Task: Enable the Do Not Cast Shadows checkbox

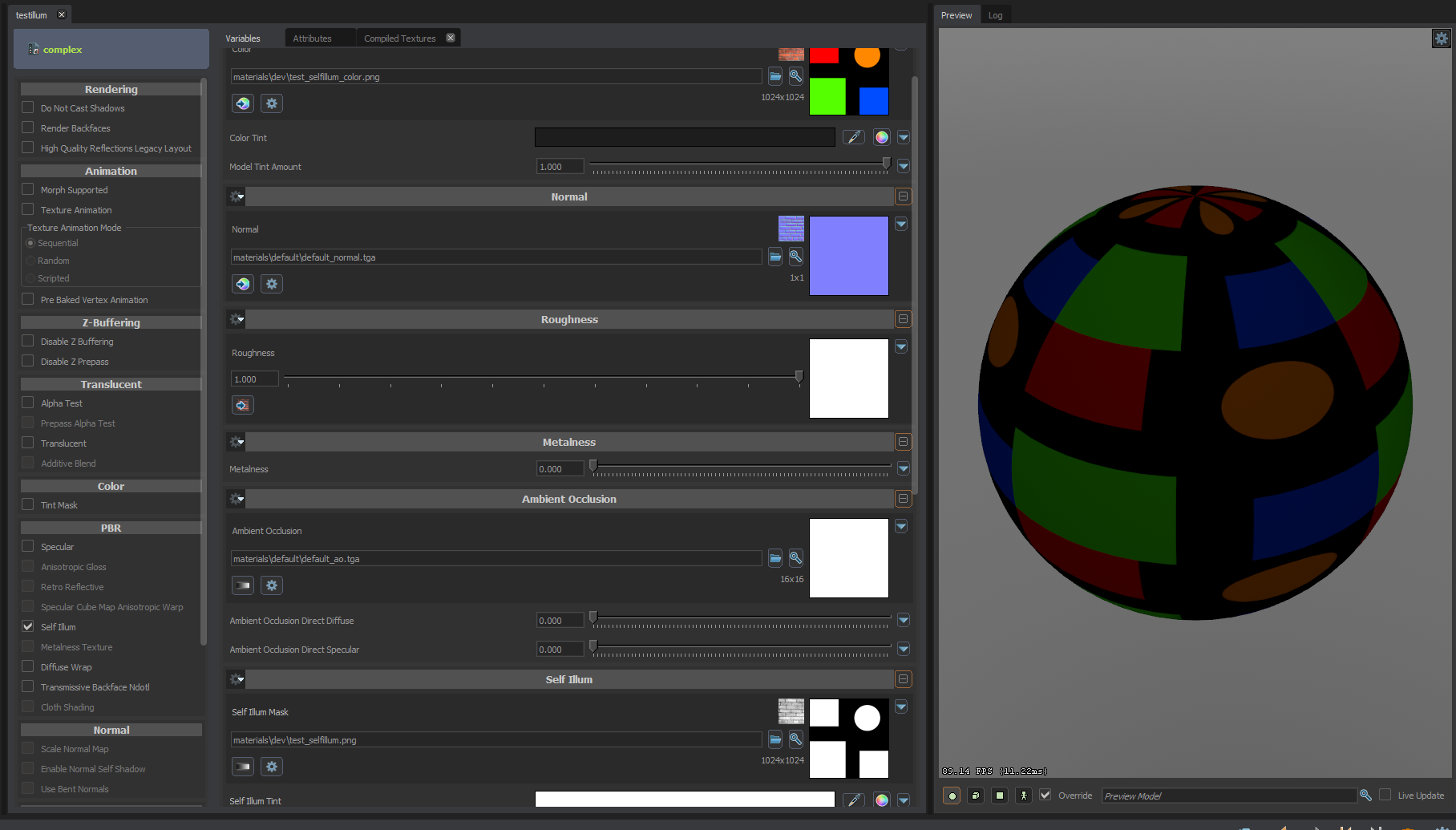Action: click(27, 107)
